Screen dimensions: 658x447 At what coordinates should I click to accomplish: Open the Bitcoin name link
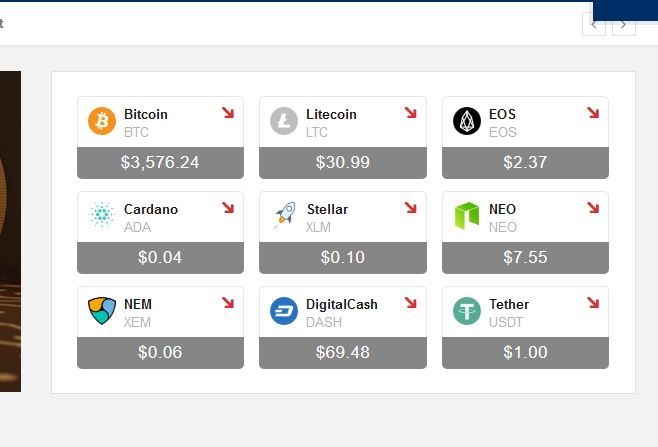146,114
